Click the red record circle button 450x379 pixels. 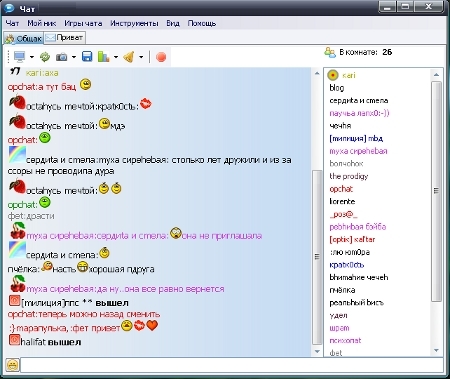tap(161, 57)
